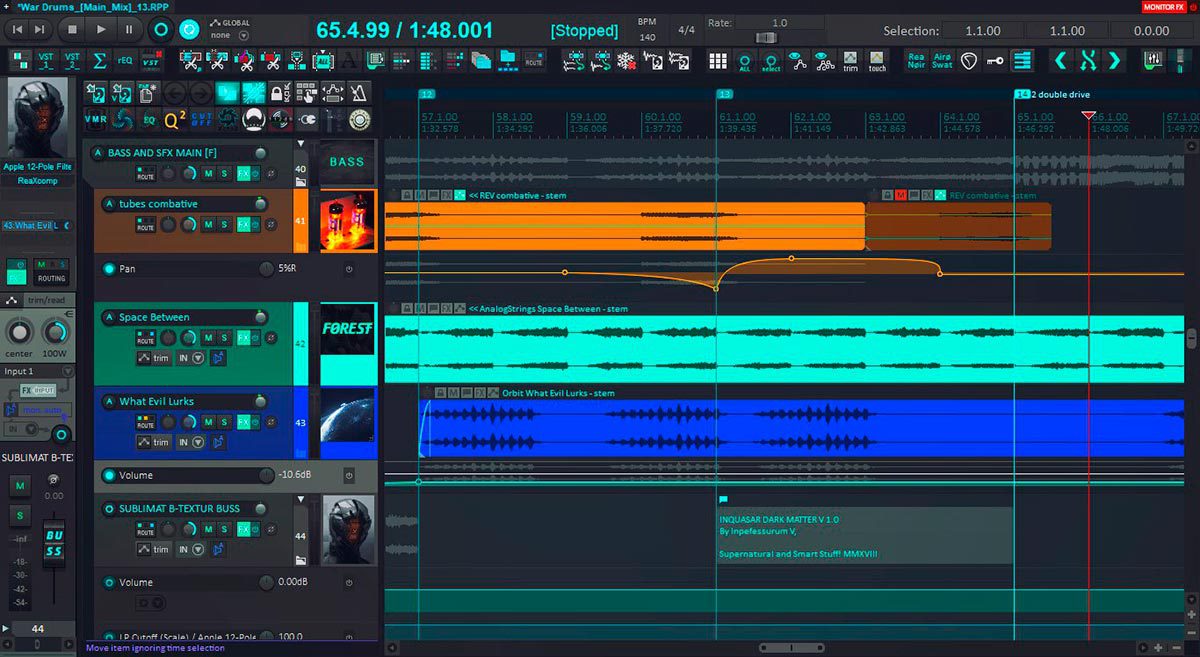This screenshot has width=1200, height=657.
Task: Adjust the playback Rate slider
Action: tap(768, 37)
